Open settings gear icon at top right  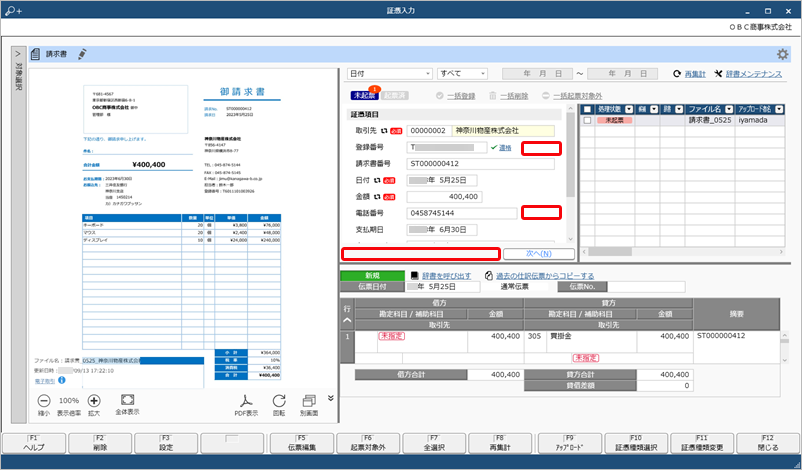coord(782,54)
